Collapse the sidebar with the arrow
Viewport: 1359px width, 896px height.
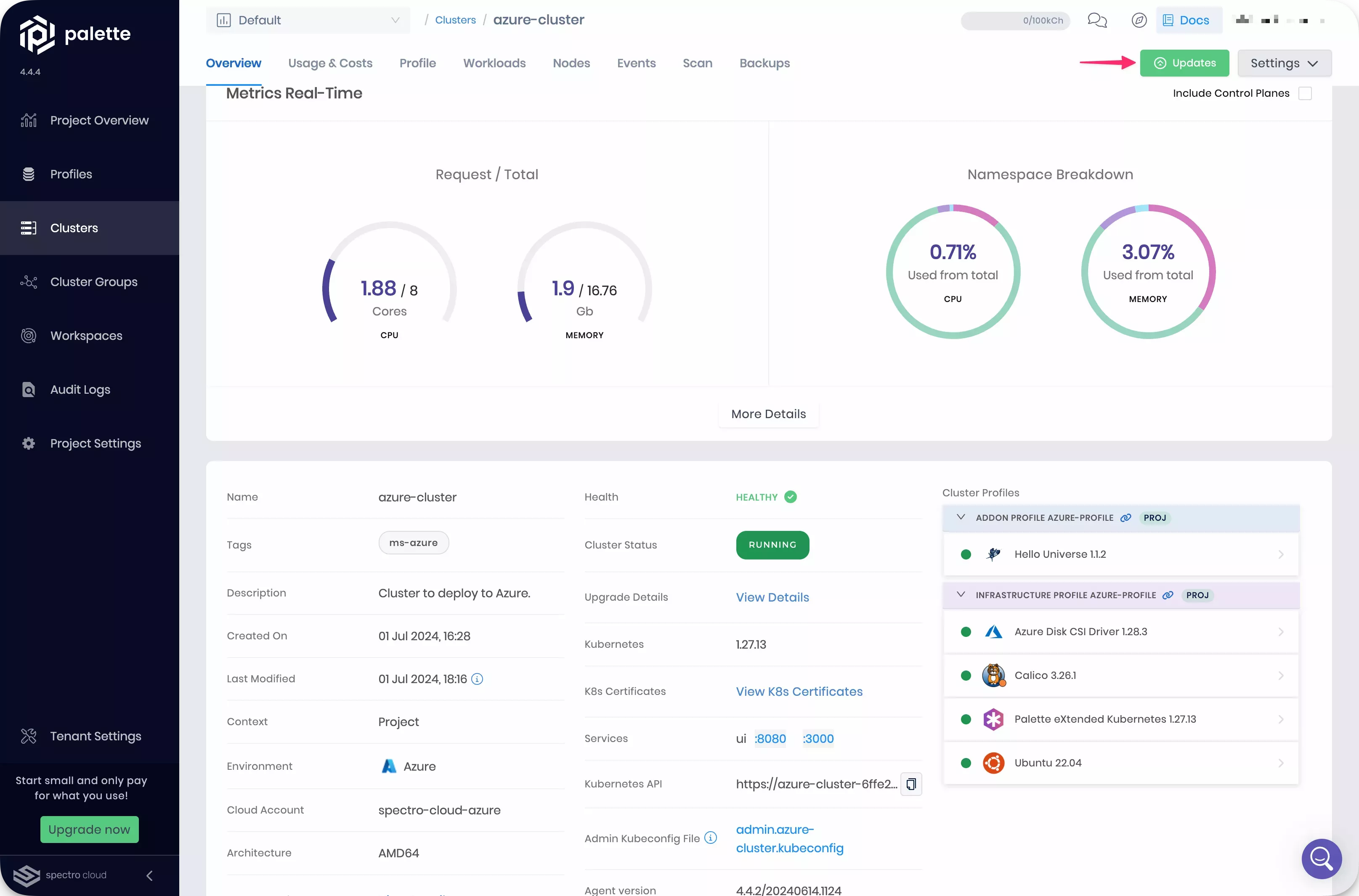tap(149, 875)
